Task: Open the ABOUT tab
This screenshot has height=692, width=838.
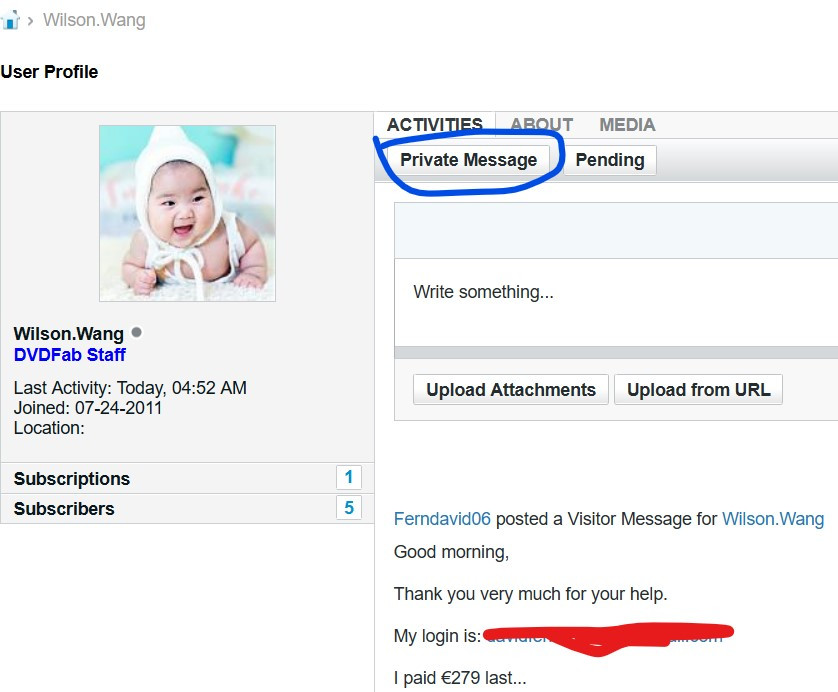Action: pyautogui.click(x=541, y=125)
